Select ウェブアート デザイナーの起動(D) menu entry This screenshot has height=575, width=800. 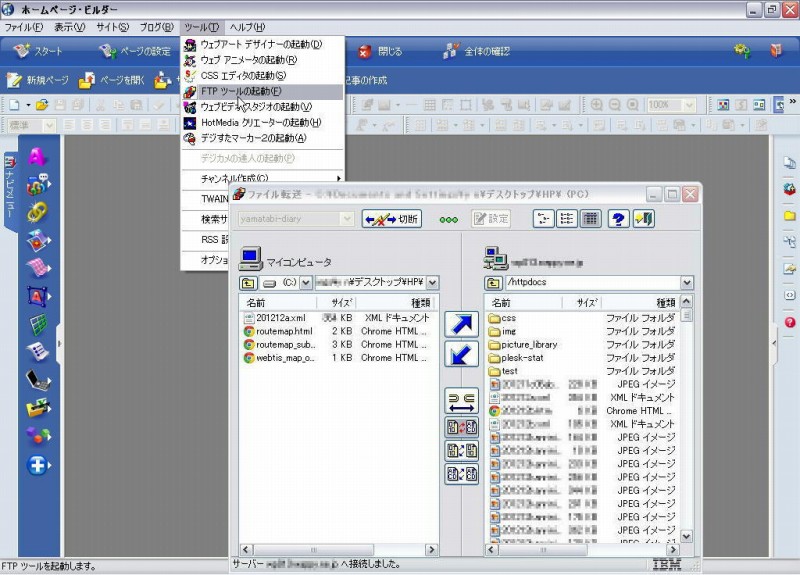263,44
